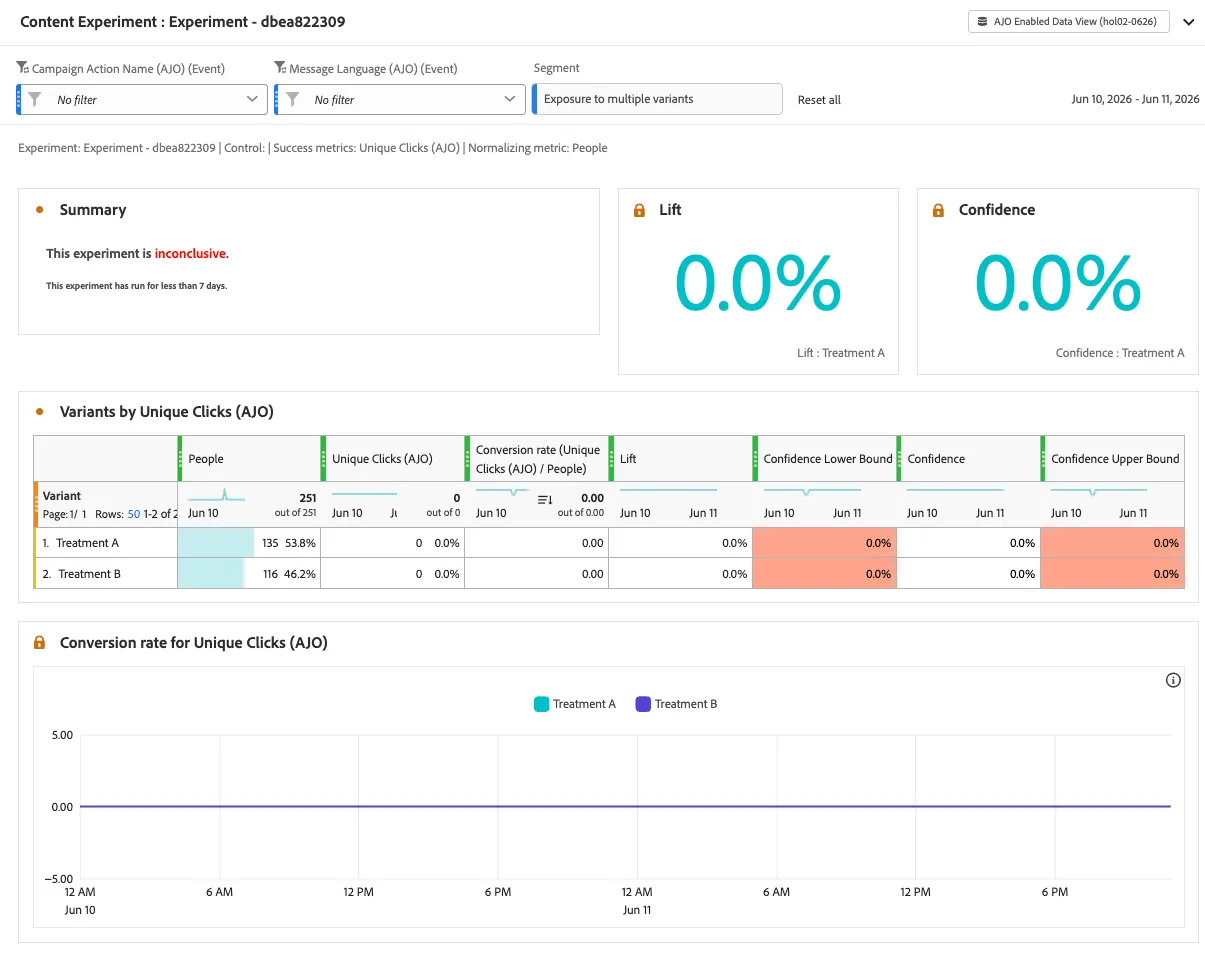Change the rows-per-page value 50
Image resolution: width=1205 pixels, height=957 pixels.
pos(134,514)
